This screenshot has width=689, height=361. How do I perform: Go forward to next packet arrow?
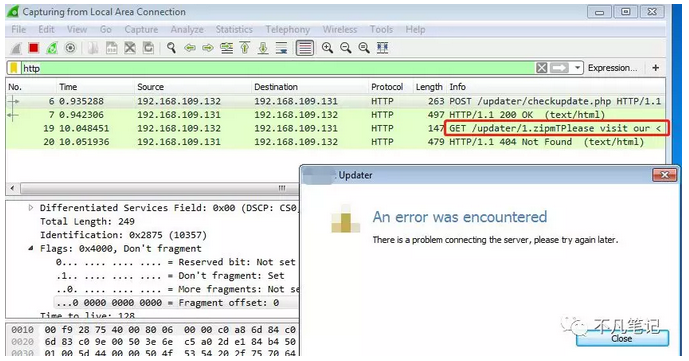[208, 48]
